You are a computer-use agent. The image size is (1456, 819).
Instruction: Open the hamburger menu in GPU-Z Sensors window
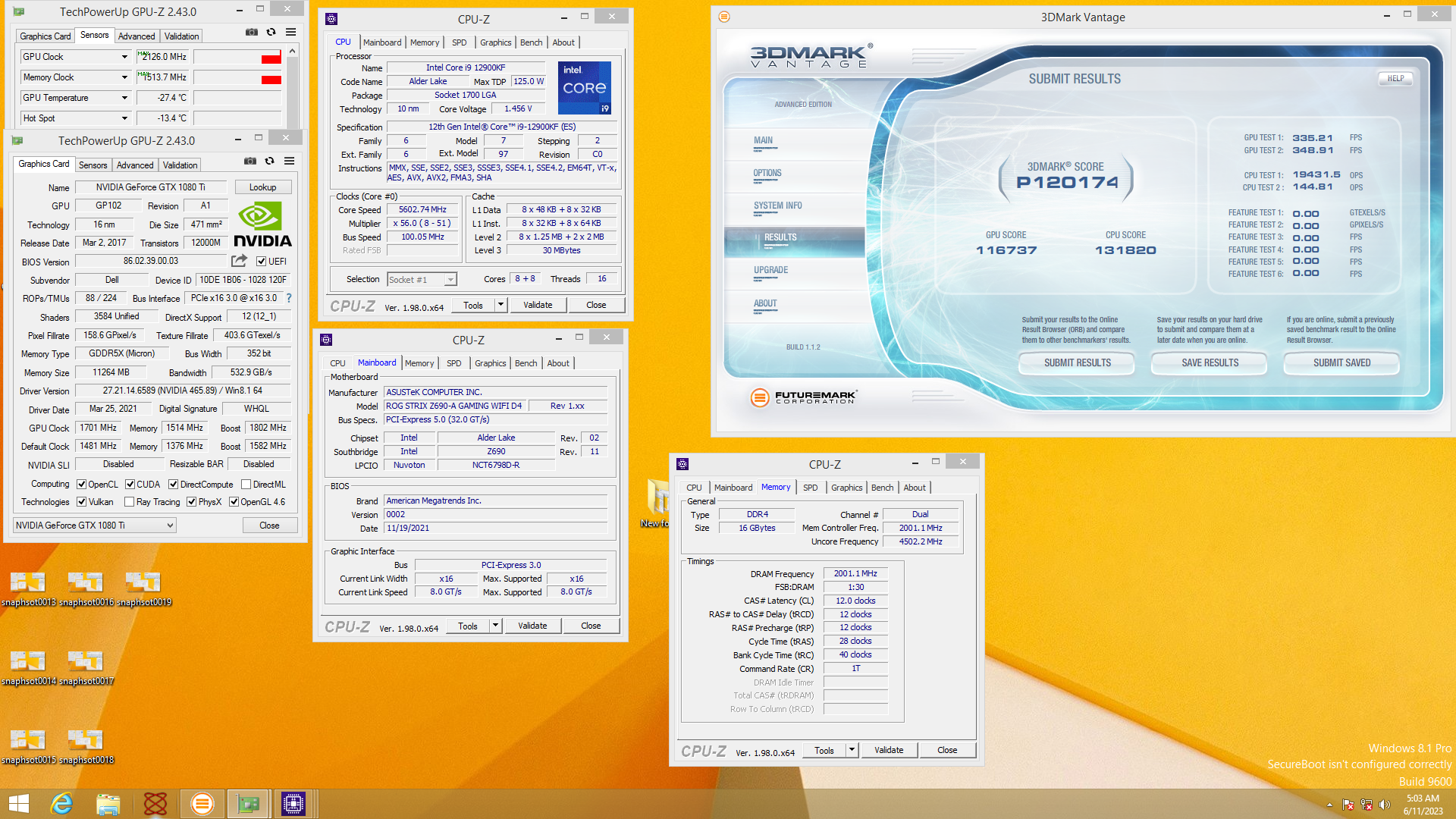coord(290,33)
